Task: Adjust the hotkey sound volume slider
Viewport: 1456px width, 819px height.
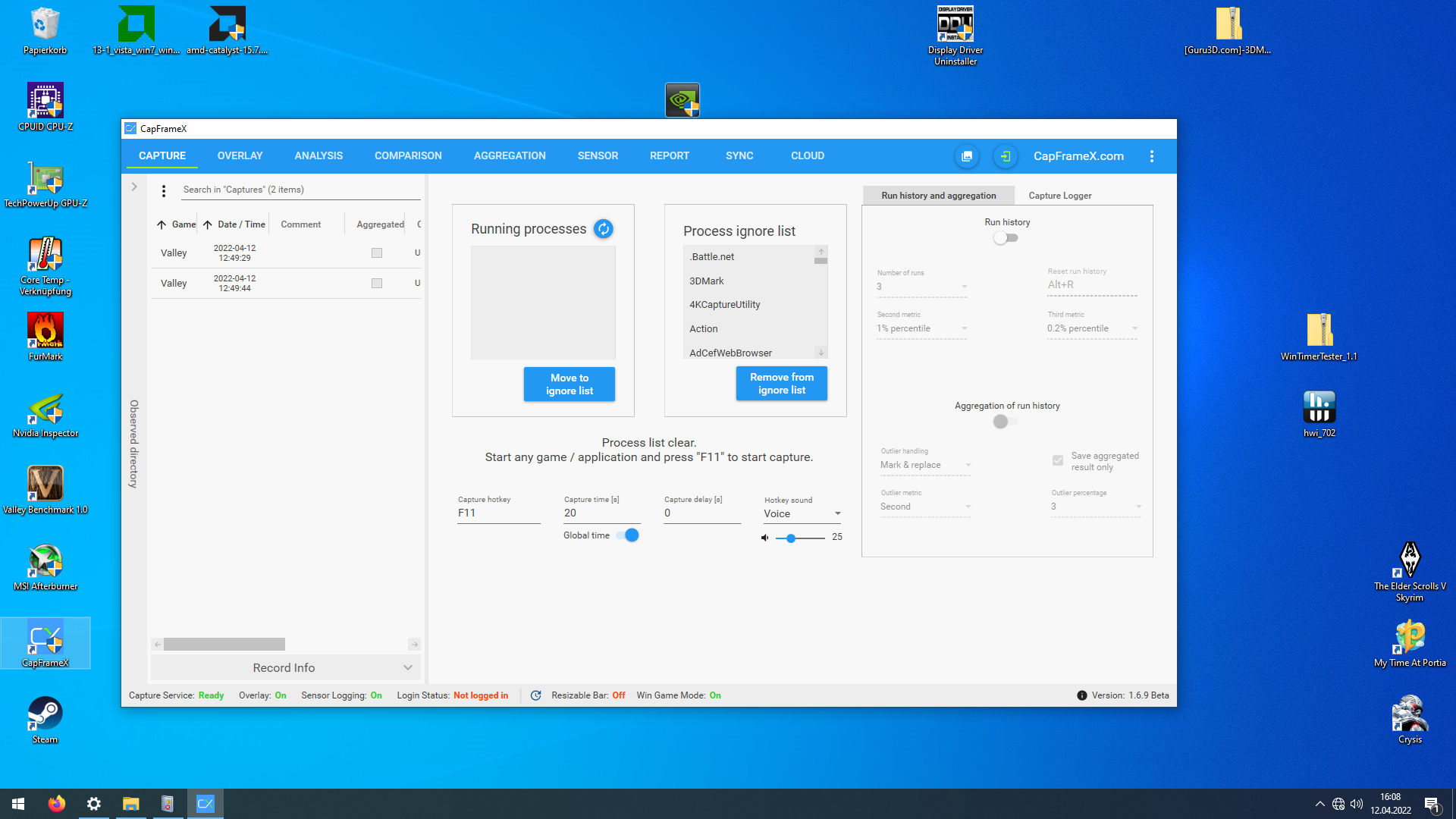Action: [791, 538]
